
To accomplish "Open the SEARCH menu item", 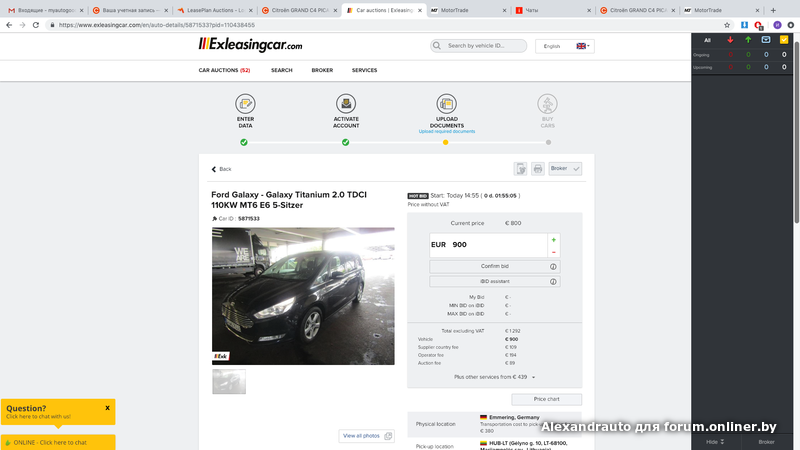I will click(x=282, y=70).
